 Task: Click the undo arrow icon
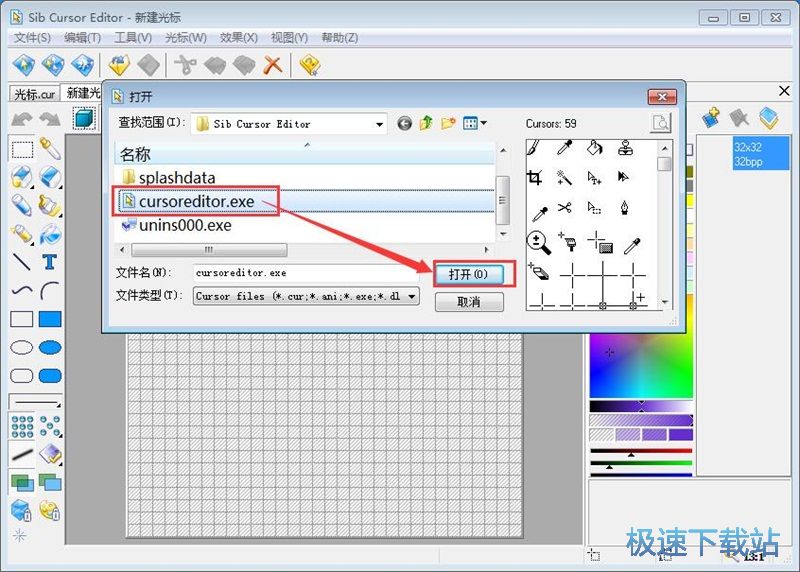click(21, 119)
